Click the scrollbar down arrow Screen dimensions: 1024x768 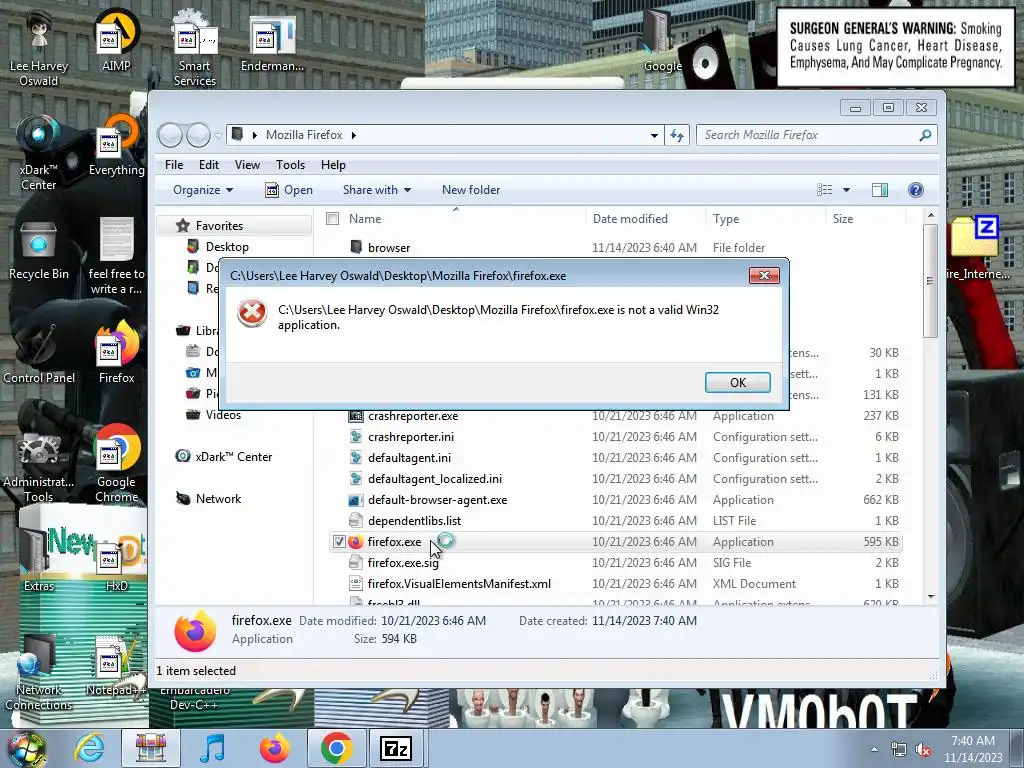pos(931,597)
